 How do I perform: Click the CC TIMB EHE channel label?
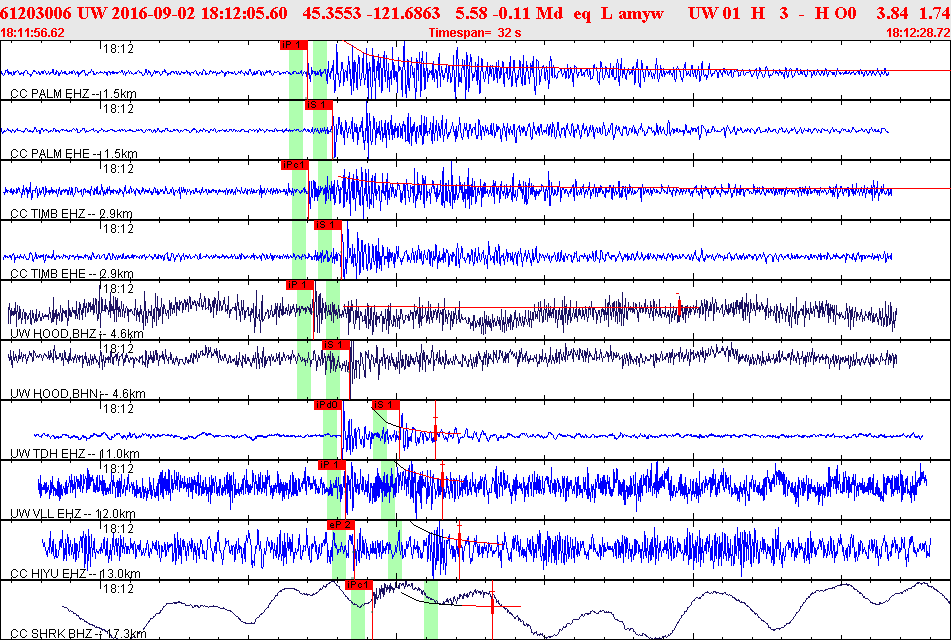(72, 274)
